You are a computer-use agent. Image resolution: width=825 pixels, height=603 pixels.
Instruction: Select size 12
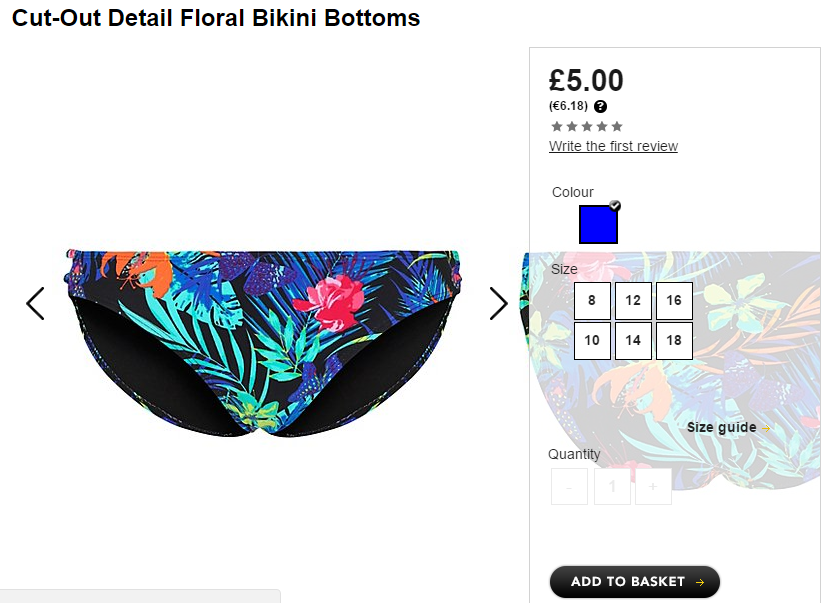(633, 300)
